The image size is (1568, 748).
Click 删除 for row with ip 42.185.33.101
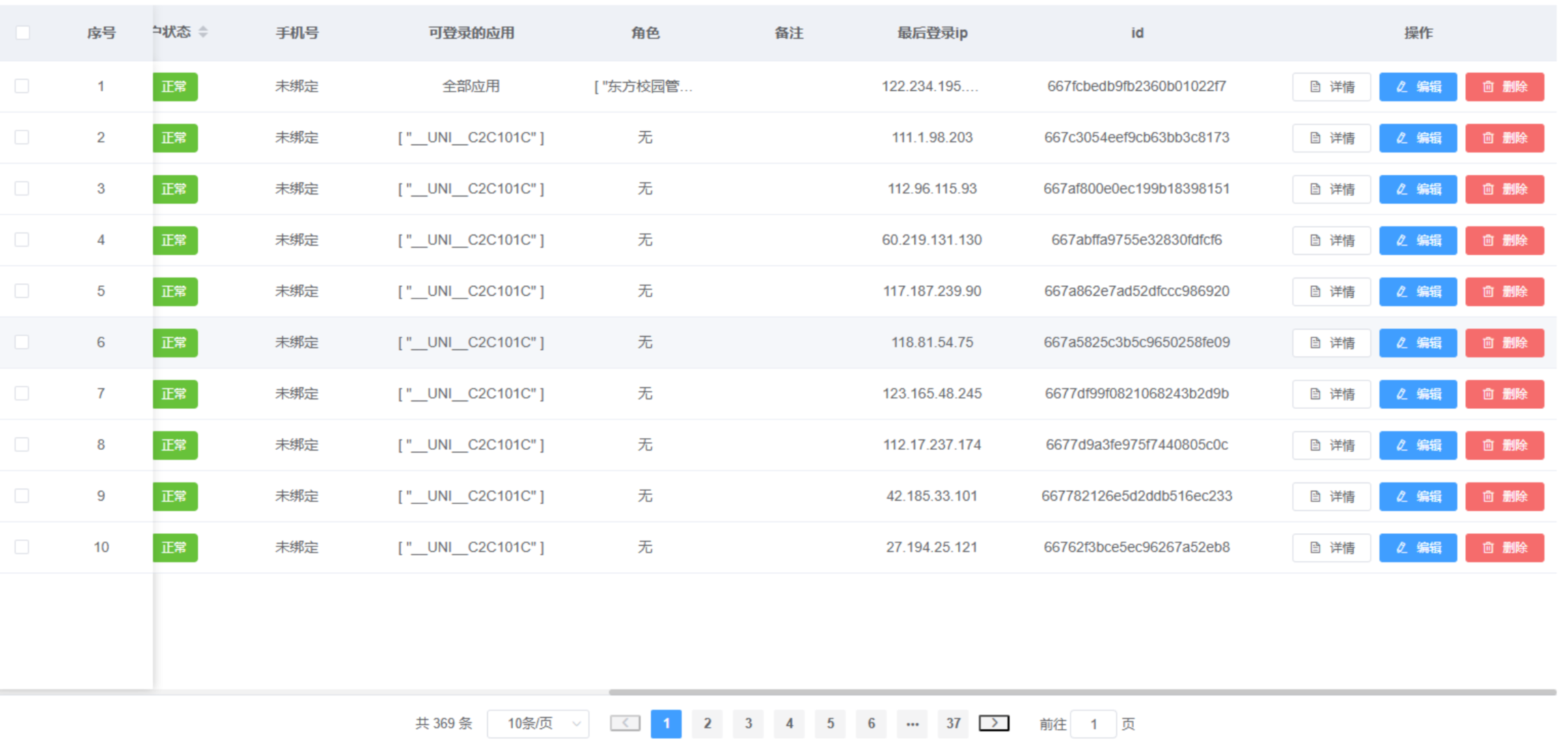coord(1504,497)
